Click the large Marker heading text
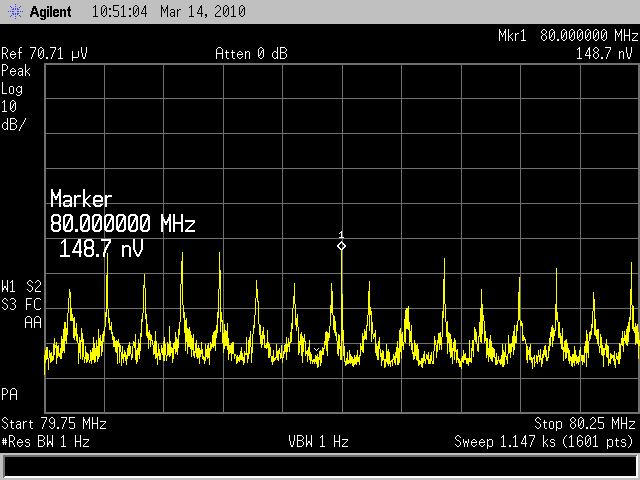Image resolution: width=640 pixels, height=480 pixels. coord(81,199)
